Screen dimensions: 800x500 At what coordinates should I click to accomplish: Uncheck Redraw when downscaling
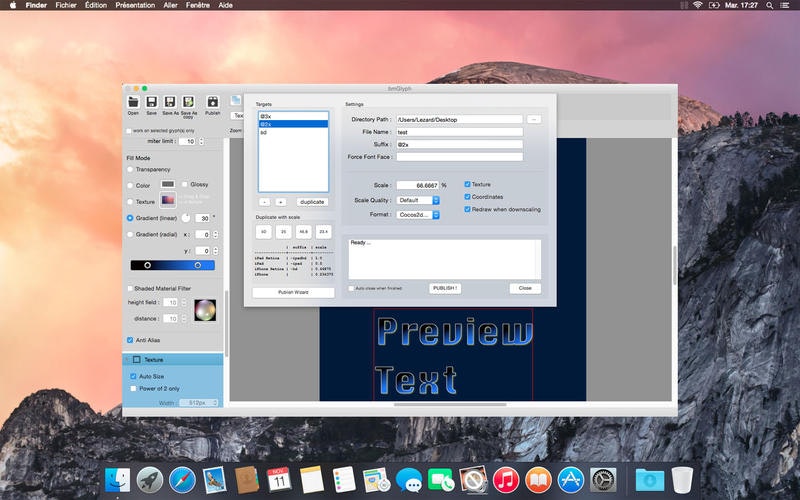(468, 208)
